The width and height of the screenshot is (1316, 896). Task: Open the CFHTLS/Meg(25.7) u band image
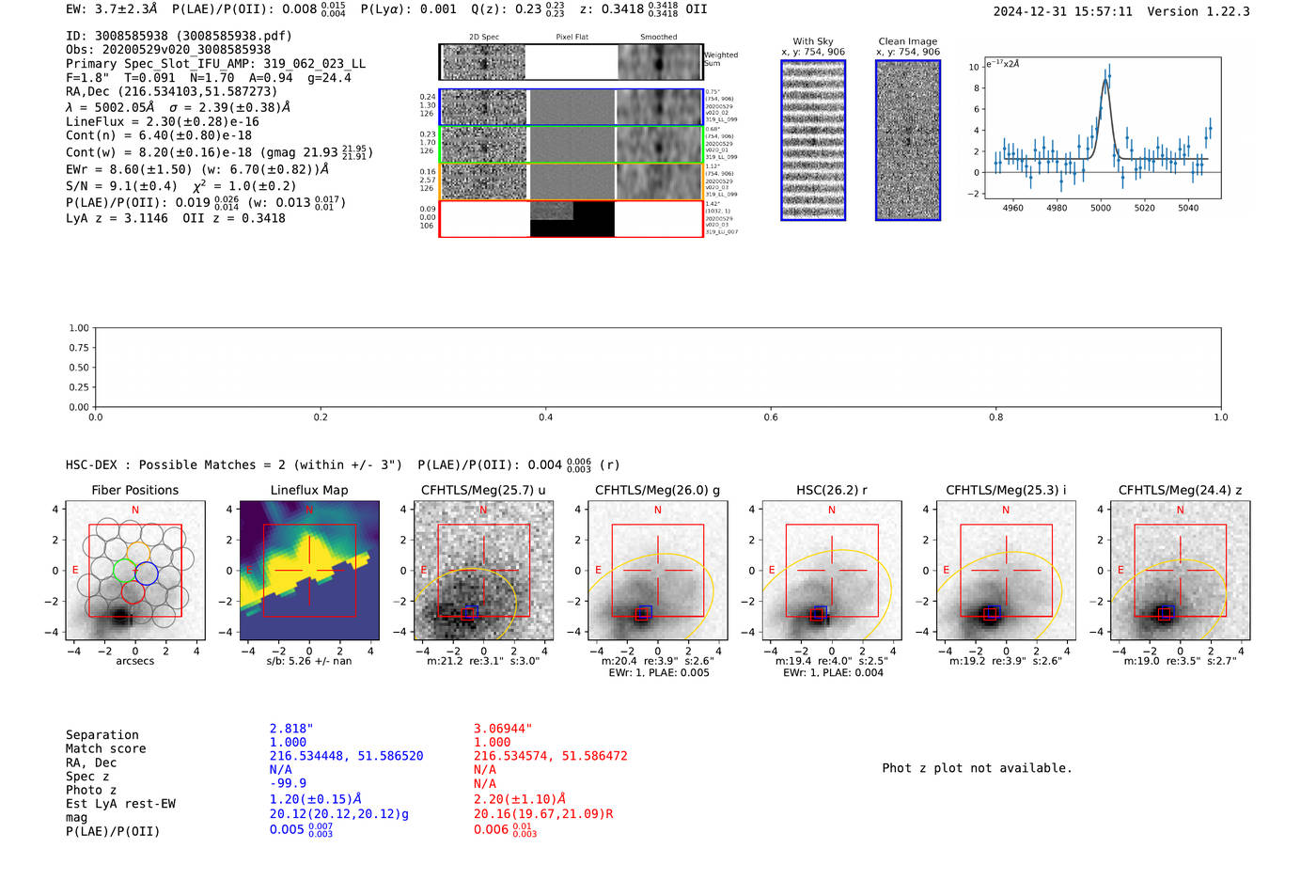point(483,570)
